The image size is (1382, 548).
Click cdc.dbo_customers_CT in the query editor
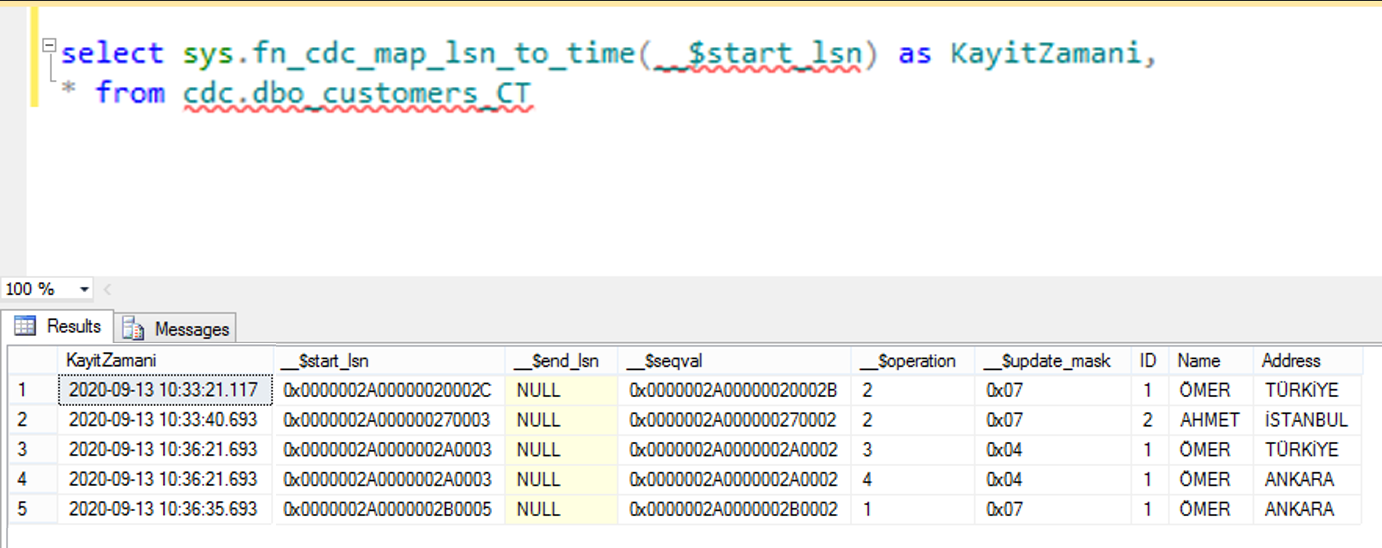coord(358,93)
